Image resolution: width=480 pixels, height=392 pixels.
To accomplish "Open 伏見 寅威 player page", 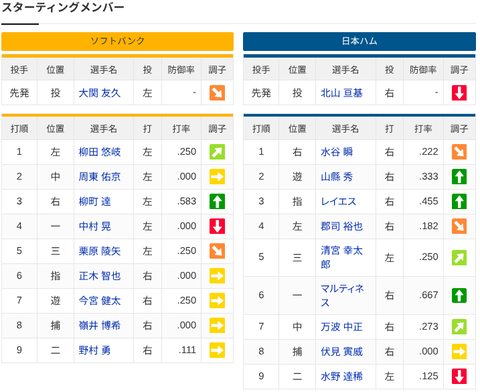I will tap(341, 351).
